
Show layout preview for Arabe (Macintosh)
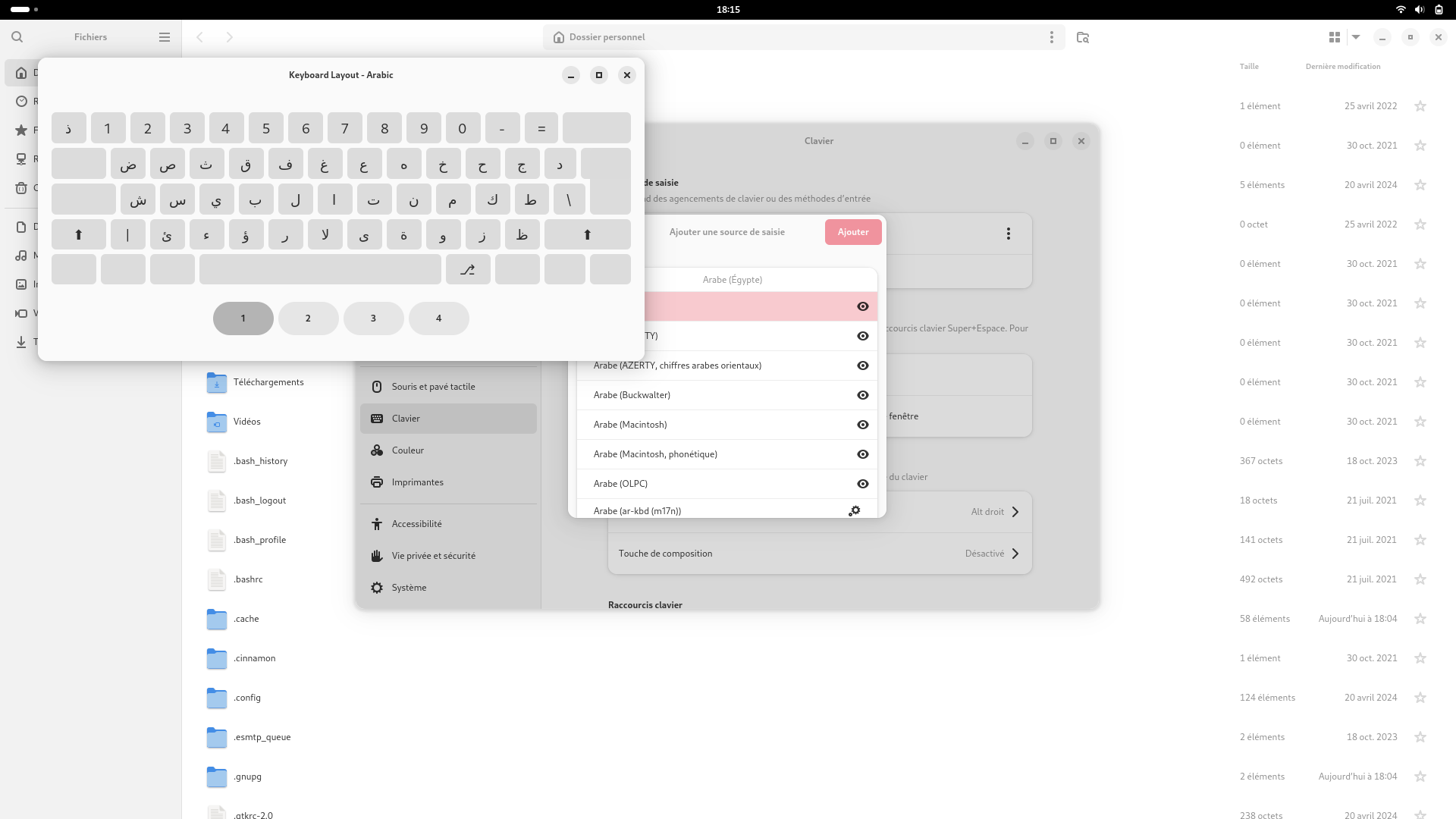[862, 424]
